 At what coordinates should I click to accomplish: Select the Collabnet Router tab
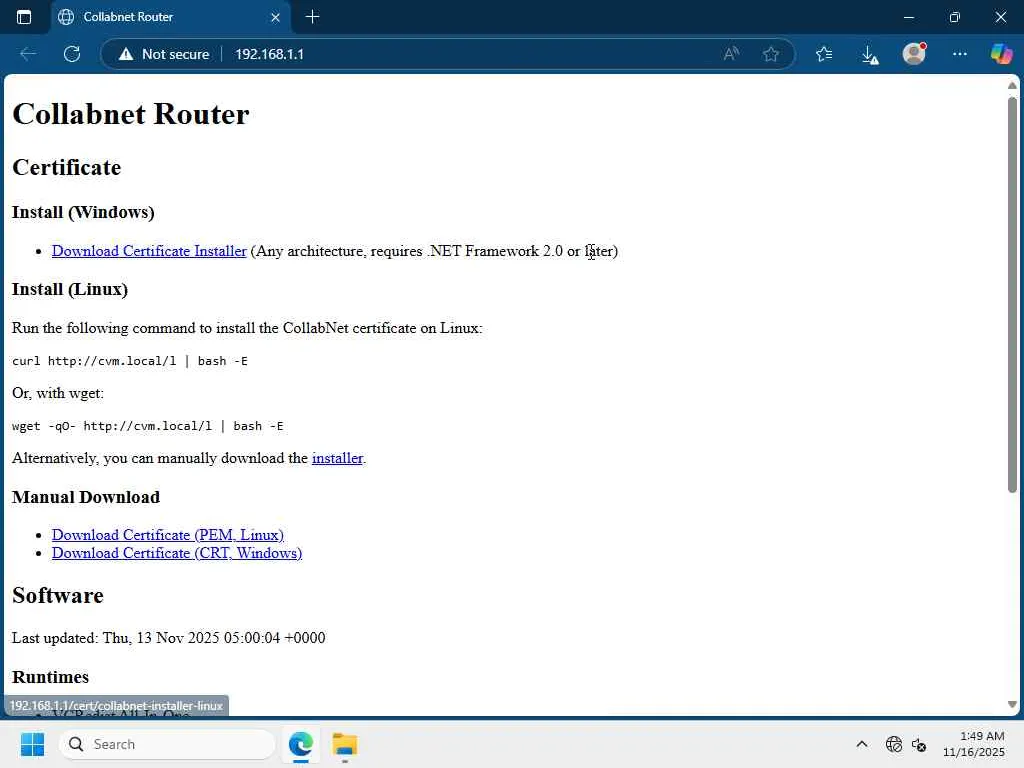(x=170, y=17)
